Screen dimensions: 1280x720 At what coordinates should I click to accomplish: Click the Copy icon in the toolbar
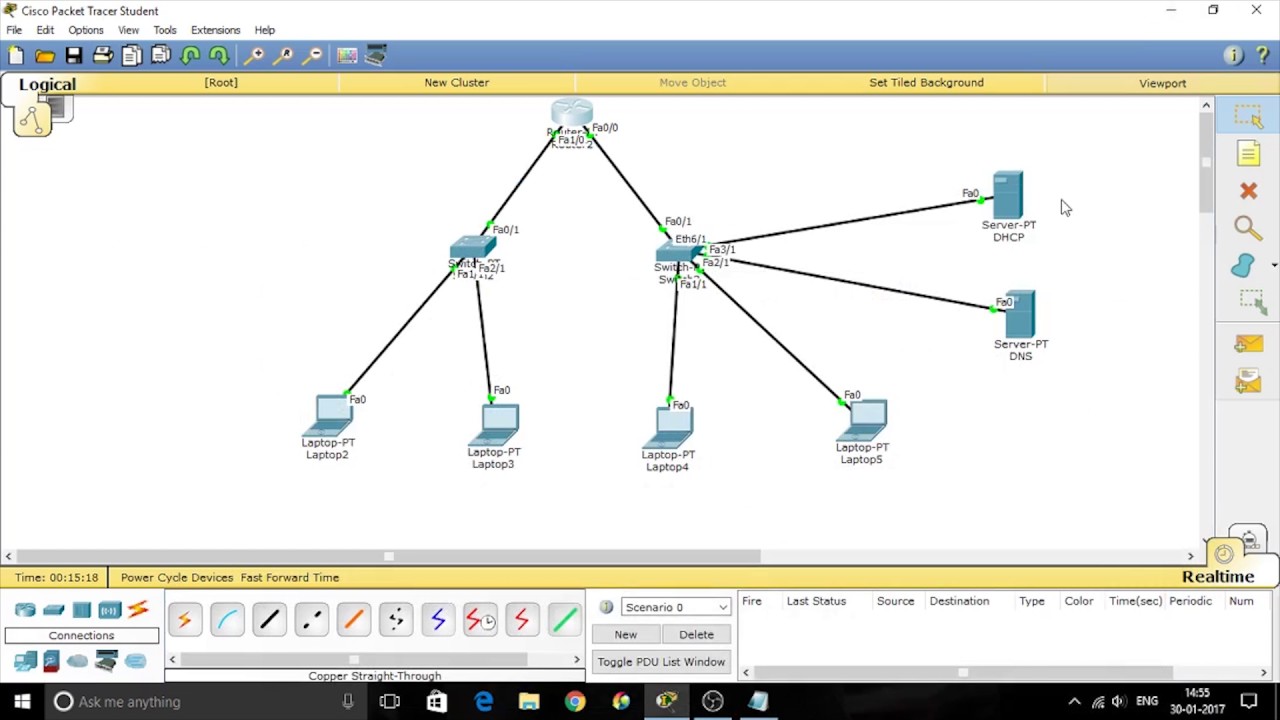click(132, 56)
